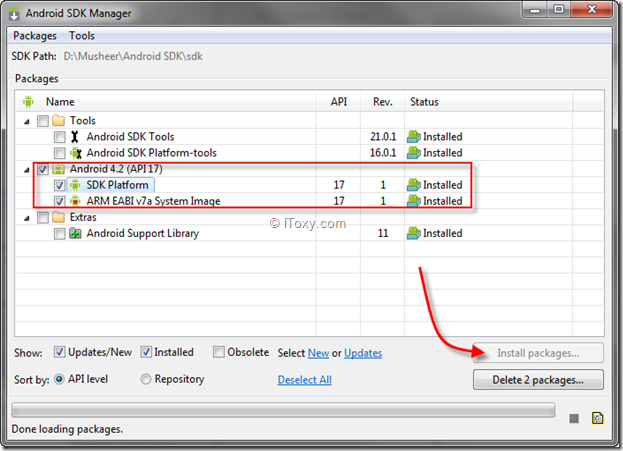Click the Name column header

click(x=166, y=102)
